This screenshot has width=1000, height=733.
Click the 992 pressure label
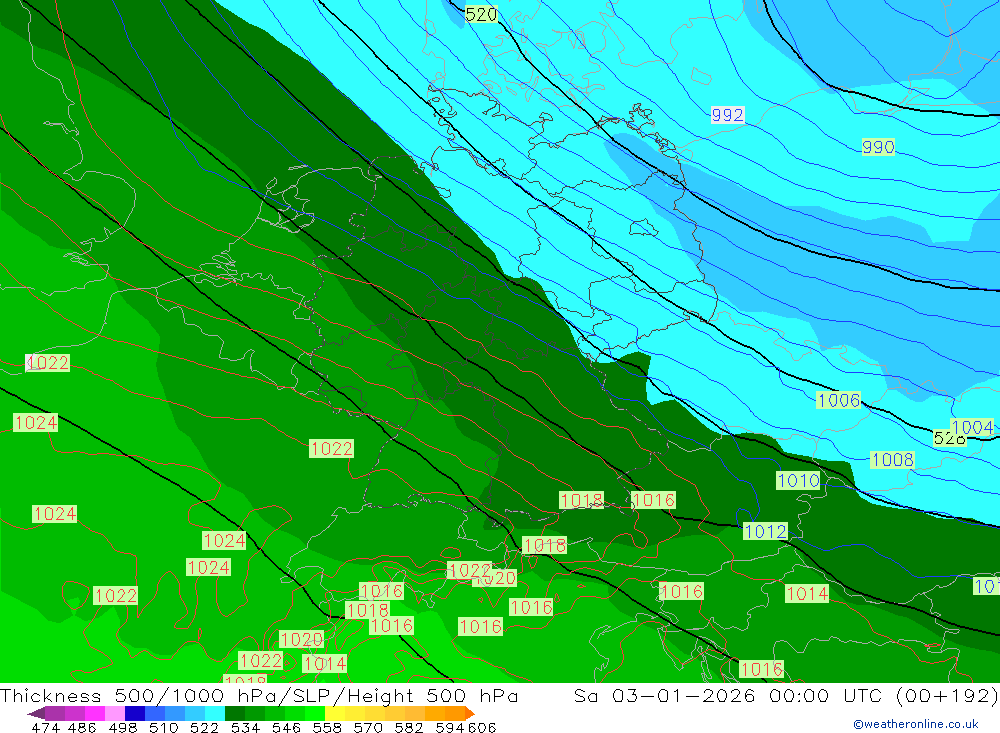(727, 115)
